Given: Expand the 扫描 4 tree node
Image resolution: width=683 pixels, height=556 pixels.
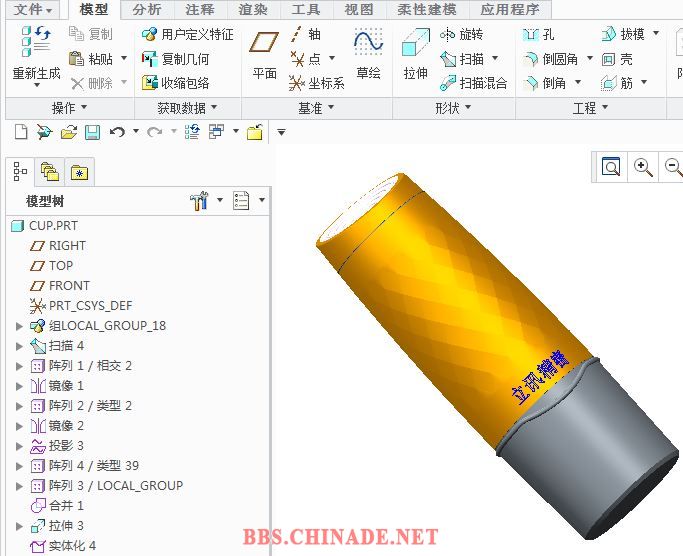Looking at the screenshot, I should (x=19, y=346).
